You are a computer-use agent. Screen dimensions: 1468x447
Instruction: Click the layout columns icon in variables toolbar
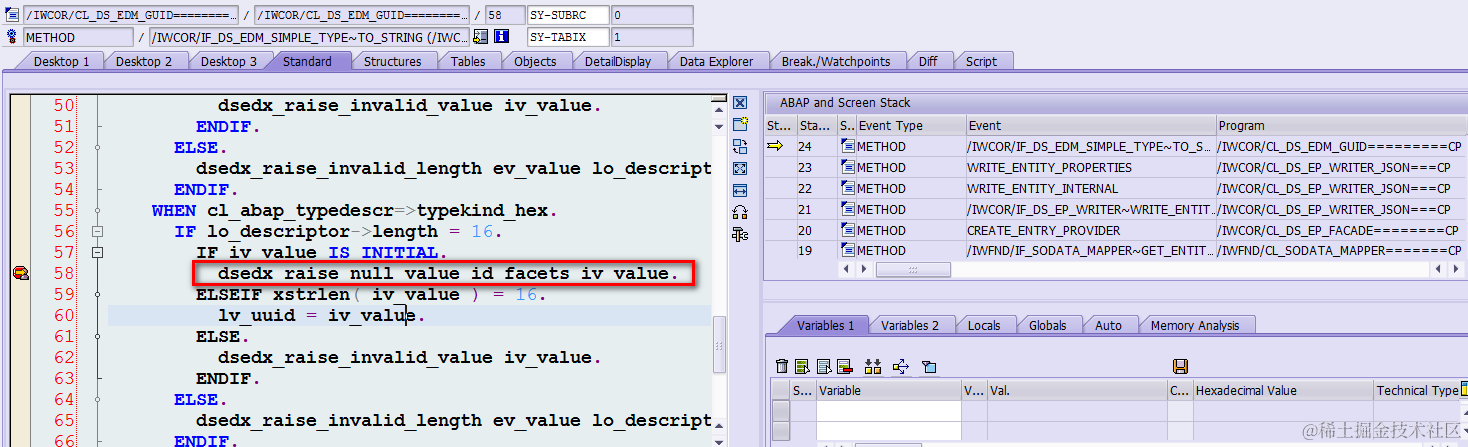[873, 366]
